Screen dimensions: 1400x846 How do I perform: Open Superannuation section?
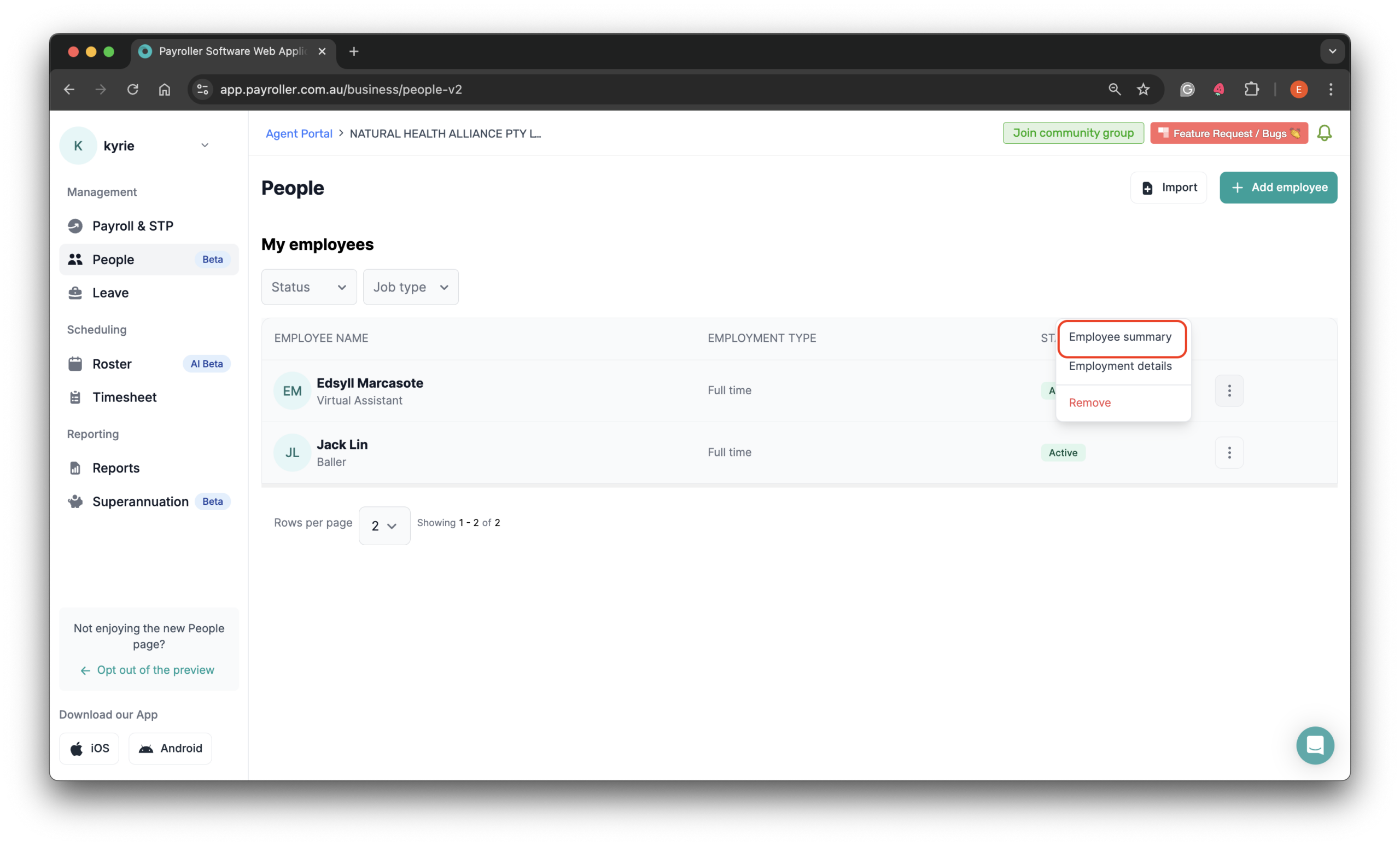[141, 501]
